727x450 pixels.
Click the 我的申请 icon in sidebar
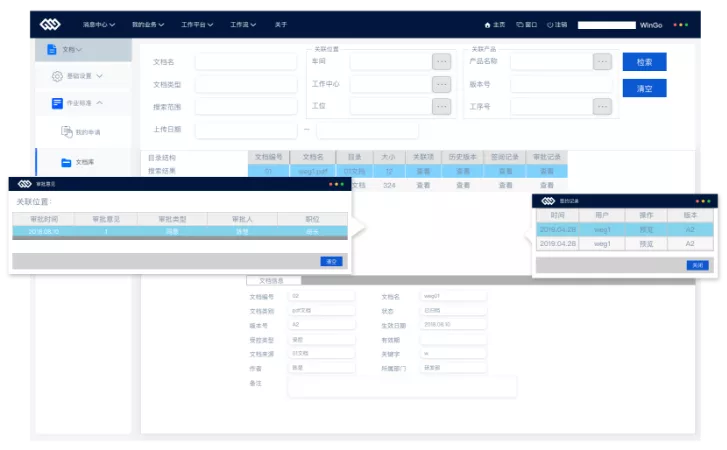[x=67, y=132]
